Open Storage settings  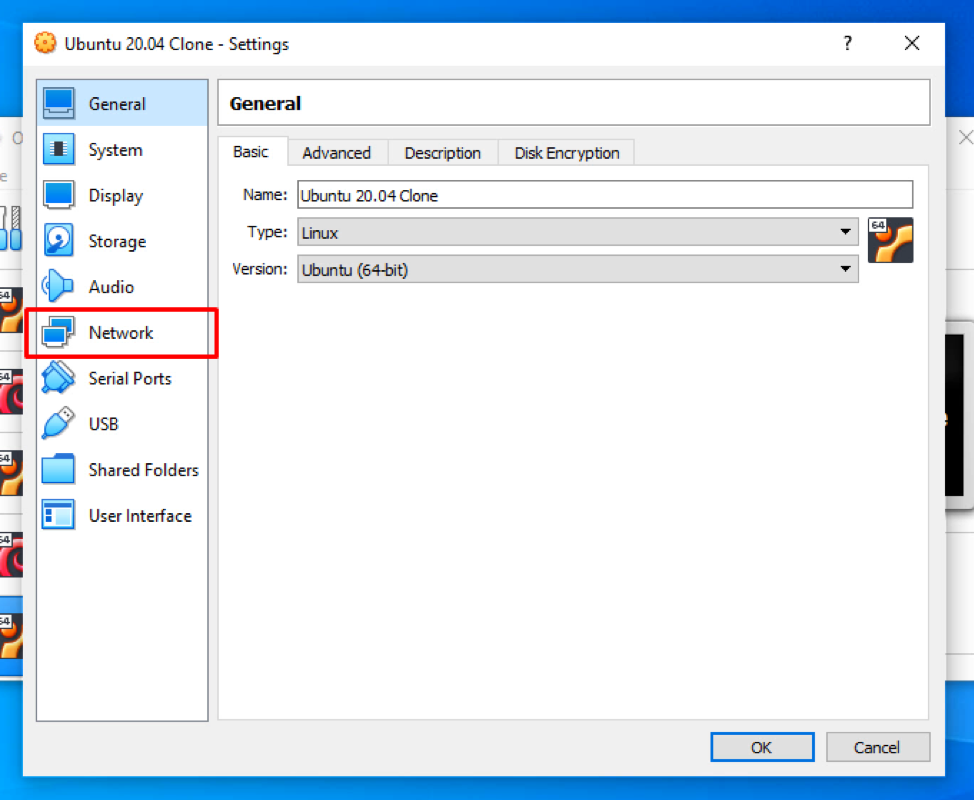[x=122, y=240]
